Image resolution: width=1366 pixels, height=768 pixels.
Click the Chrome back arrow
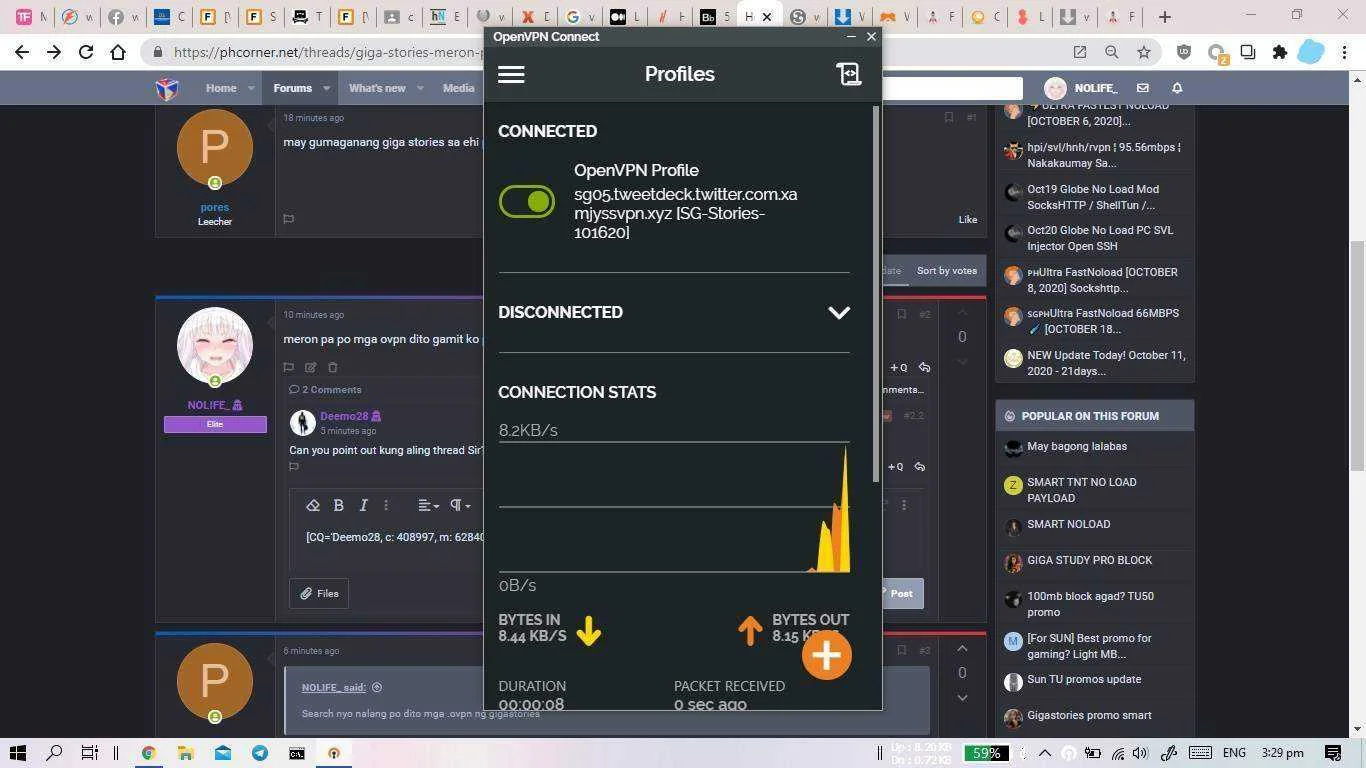(22, 52)
